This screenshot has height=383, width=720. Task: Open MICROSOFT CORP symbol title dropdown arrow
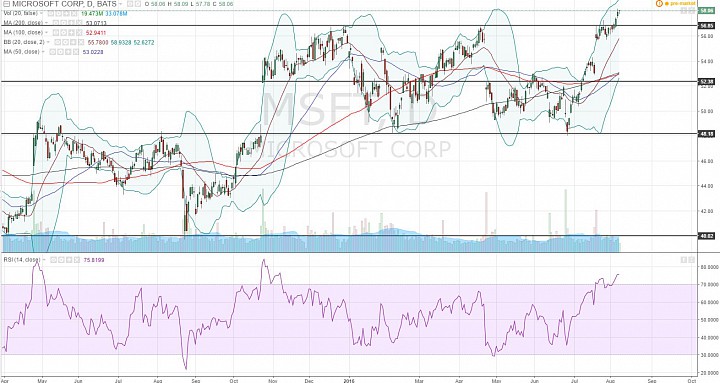click(x=120, y=4)
